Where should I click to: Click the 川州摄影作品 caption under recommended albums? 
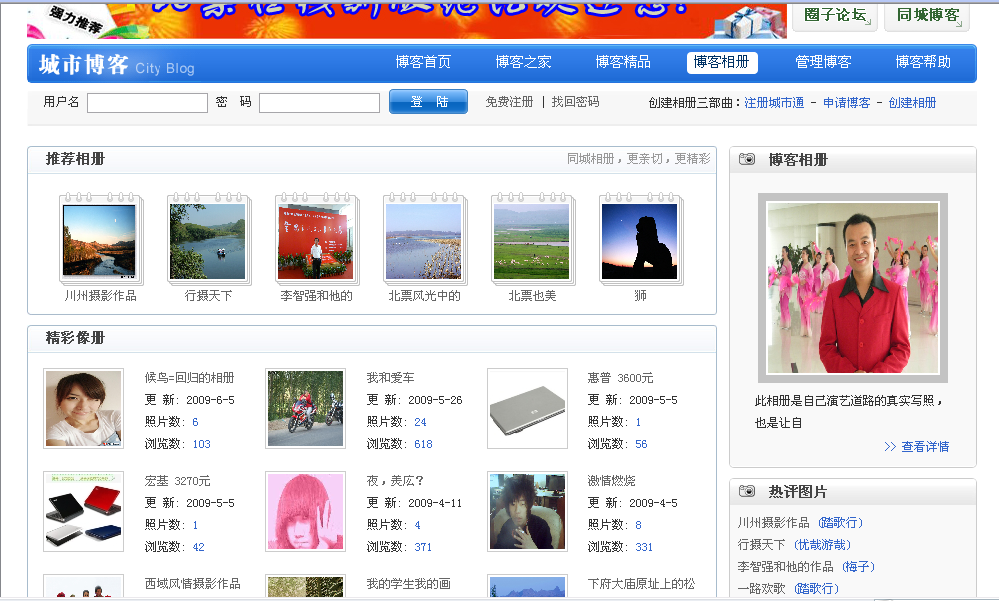[x=100, y=296]
